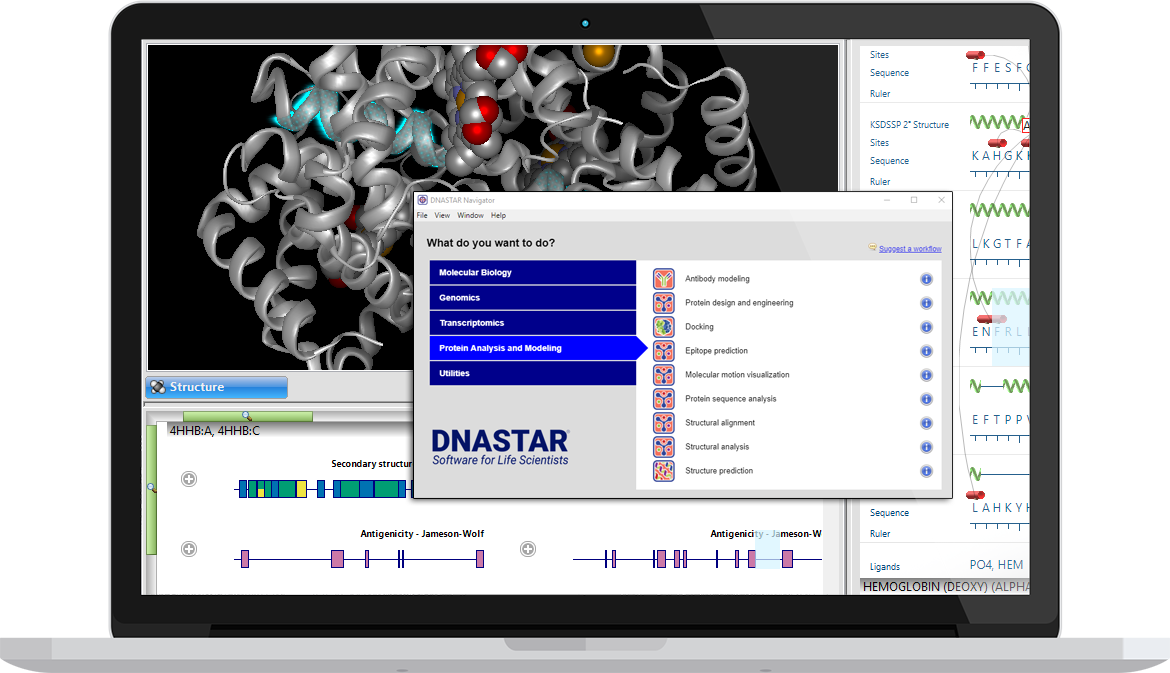Open info for Structural alignment
Viewport: 1170px width, 673px height.
926,423
